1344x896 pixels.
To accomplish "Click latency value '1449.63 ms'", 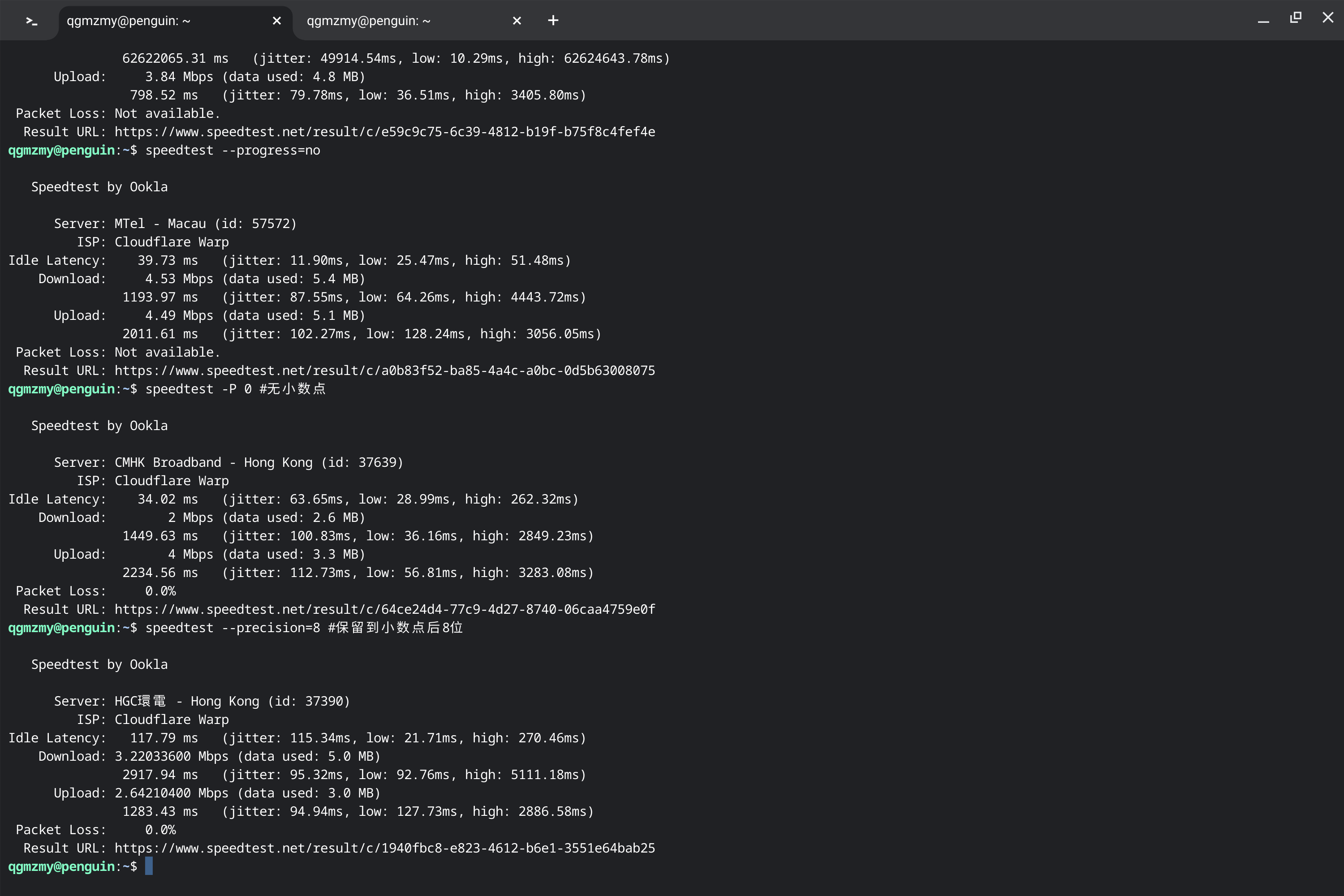I will [160, 536].
